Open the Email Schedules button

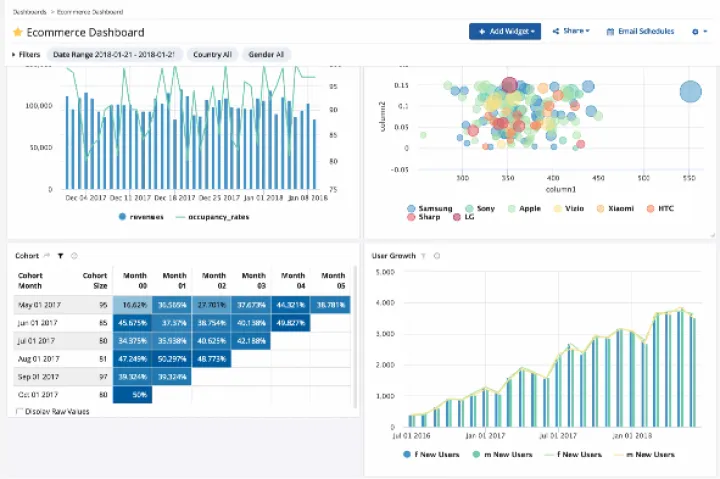pyautogui.click(x=640, y=32)
